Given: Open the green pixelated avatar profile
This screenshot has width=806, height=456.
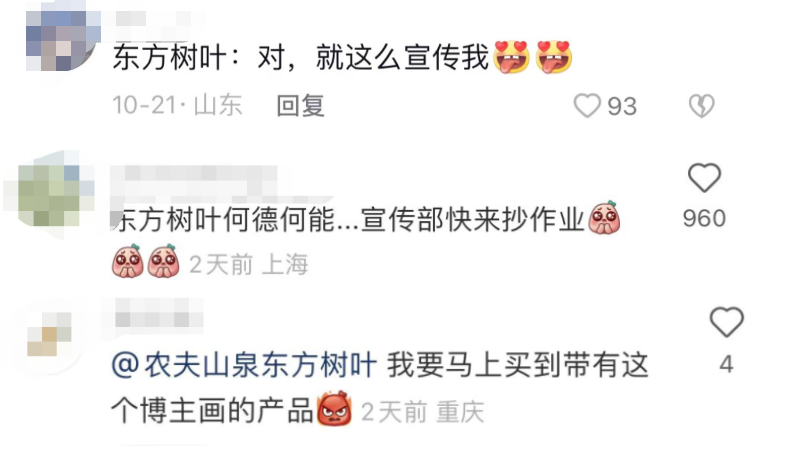Looking at the screenshot, I should click(x=51, y=195).
